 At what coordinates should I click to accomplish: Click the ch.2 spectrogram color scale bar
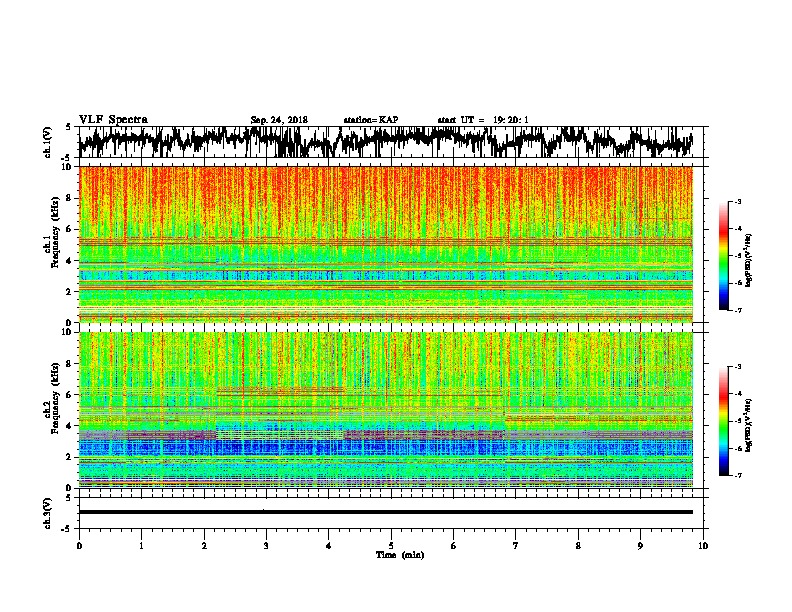coord(724,421)
